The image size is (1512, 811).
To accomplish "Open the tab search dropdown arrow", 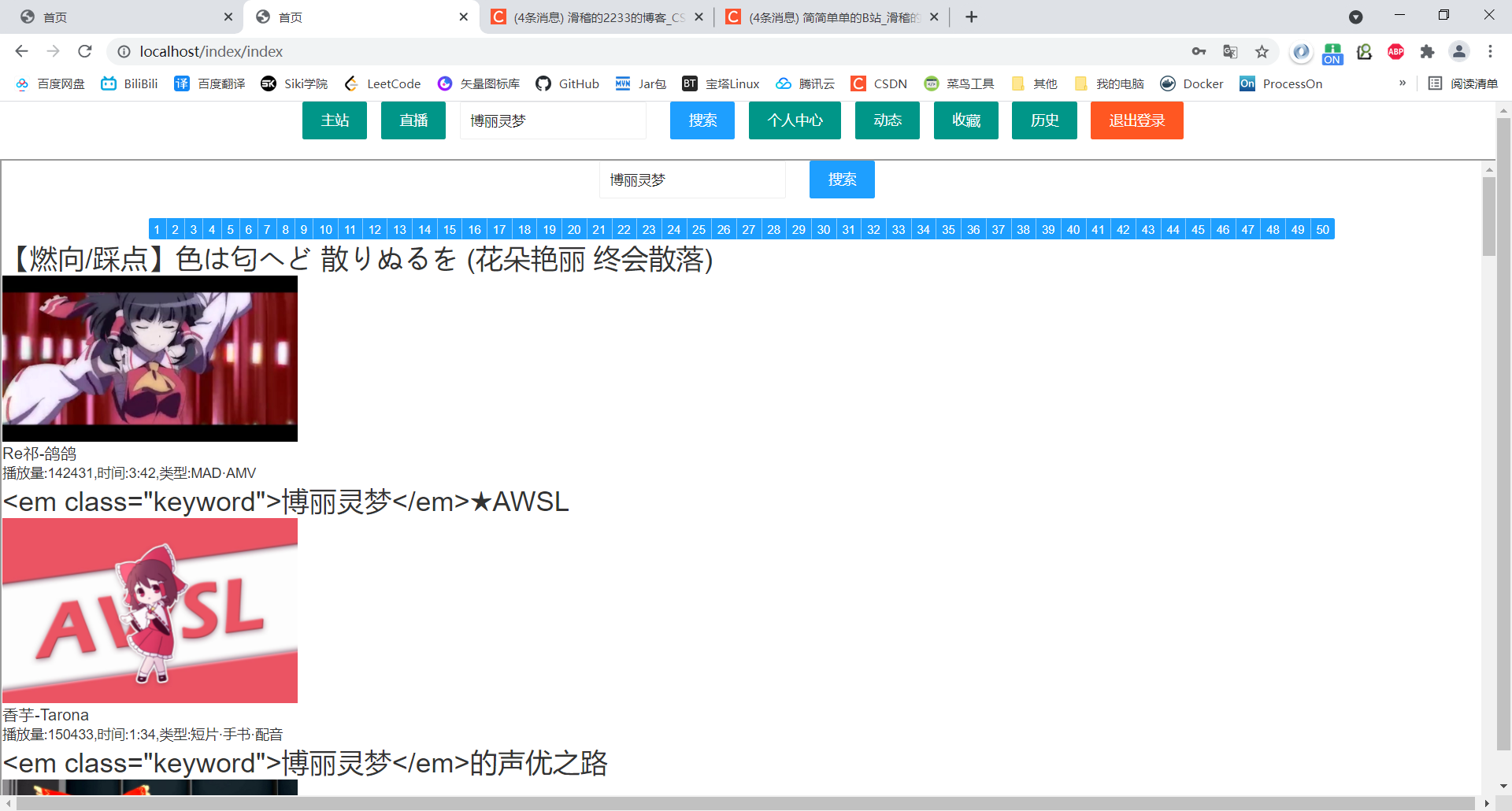I will 1355,17.
